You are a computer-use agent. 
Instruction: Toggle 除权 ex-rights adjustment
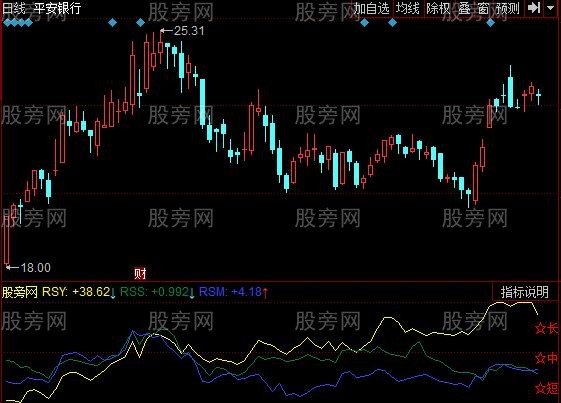(438, 9)
